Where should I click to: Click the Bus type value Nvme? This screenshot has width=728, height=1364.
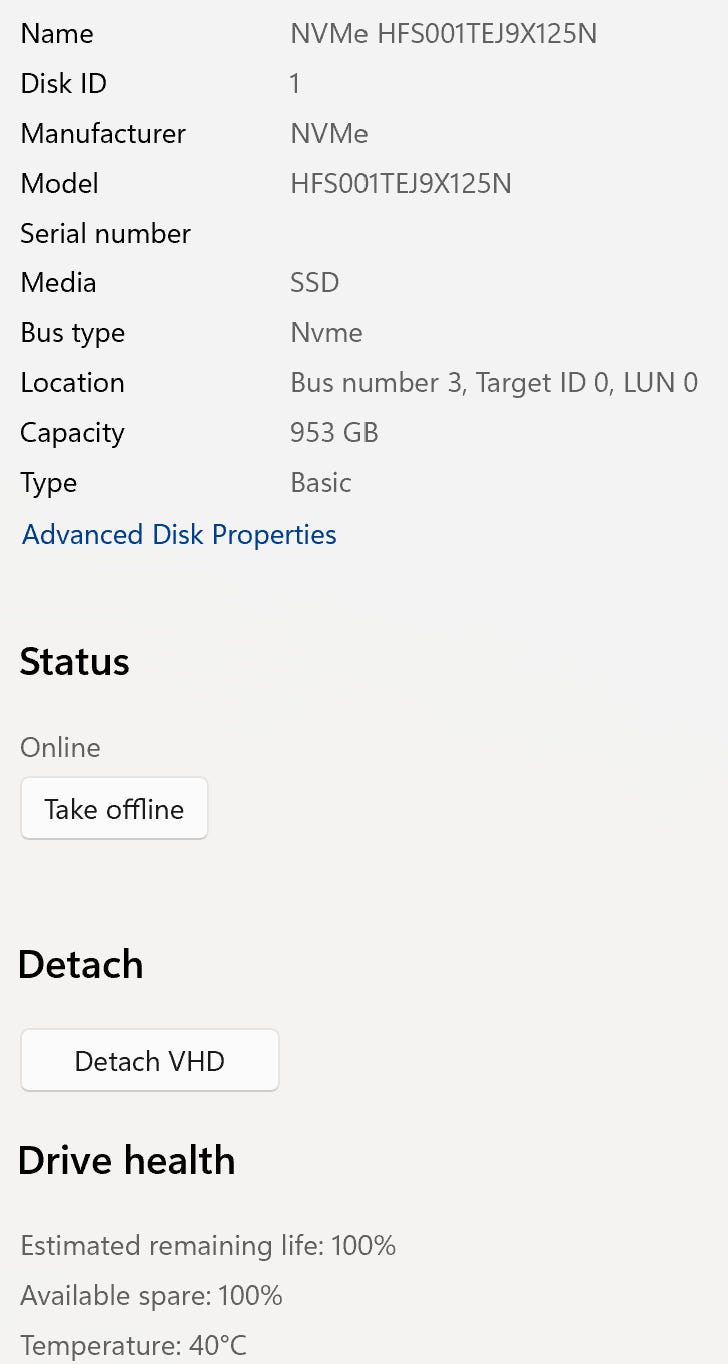(326, 333)
